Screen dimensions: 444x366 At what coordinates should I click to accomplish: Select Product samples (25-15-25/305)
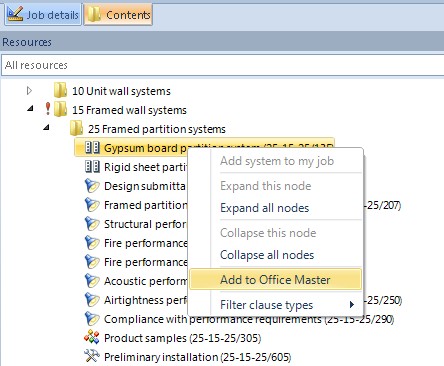point(182,338)
